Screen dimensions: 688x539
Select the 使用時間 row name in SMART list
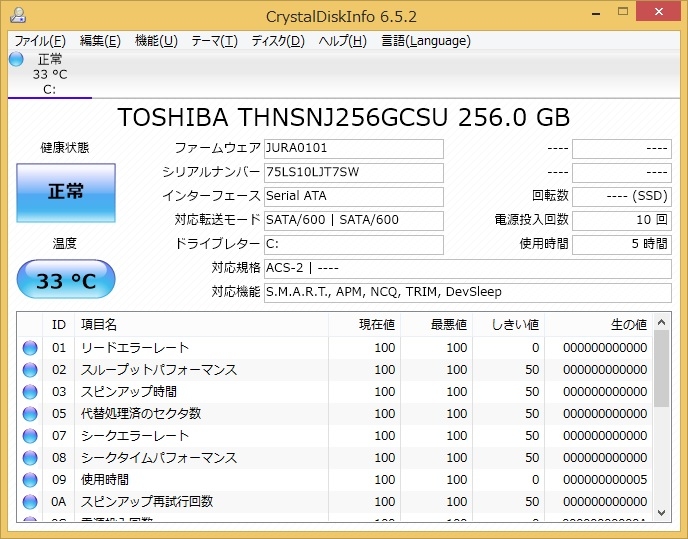105,479
